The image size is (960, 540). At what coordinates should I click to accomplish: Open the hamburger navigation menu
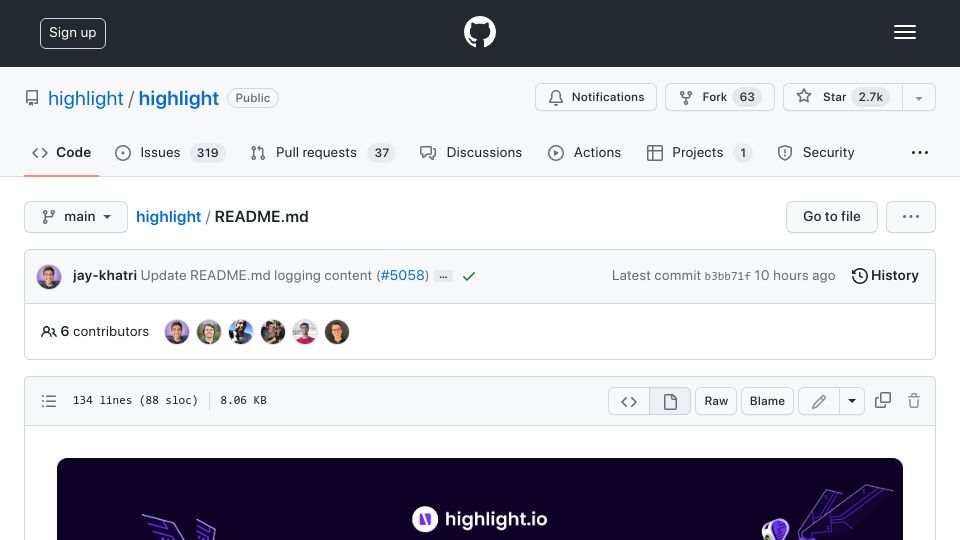[904, 32]
